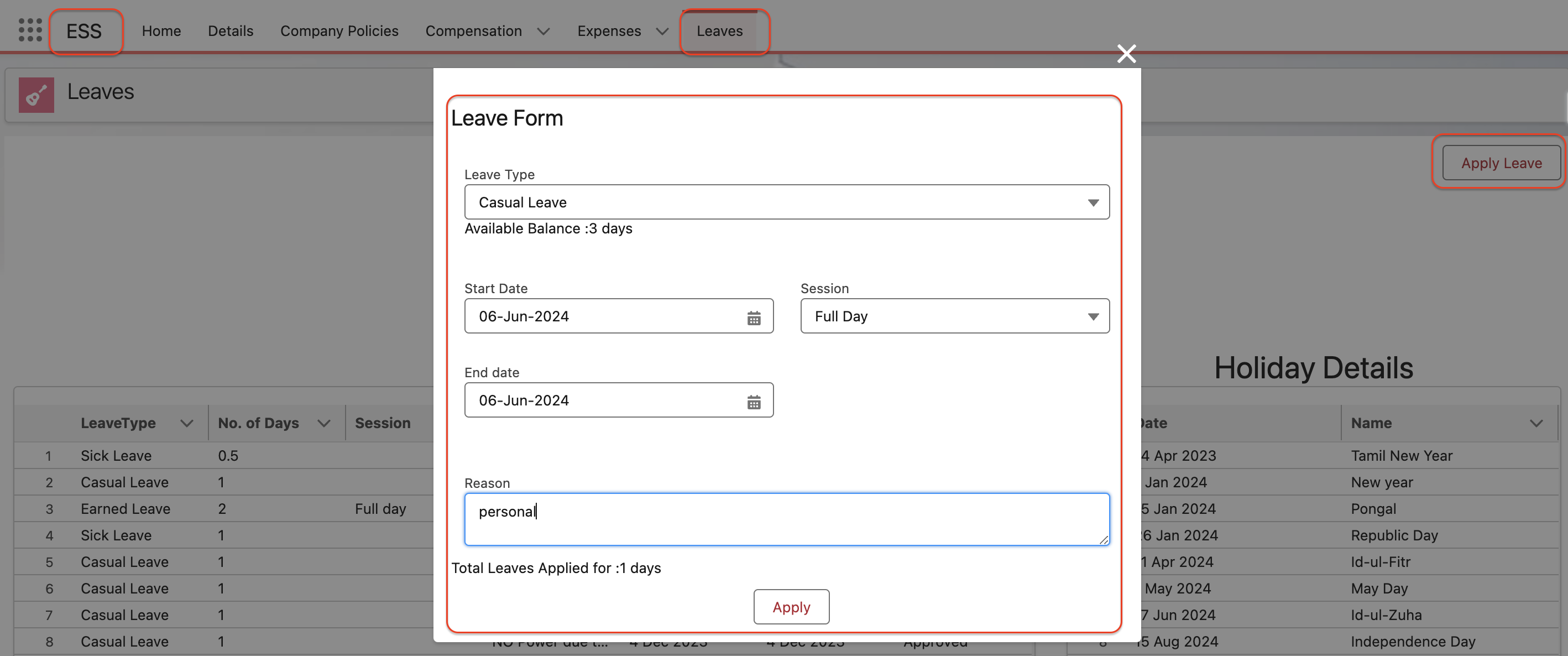Click the End date input field
Screen dimensions: 1568x656
coord(603,400)
